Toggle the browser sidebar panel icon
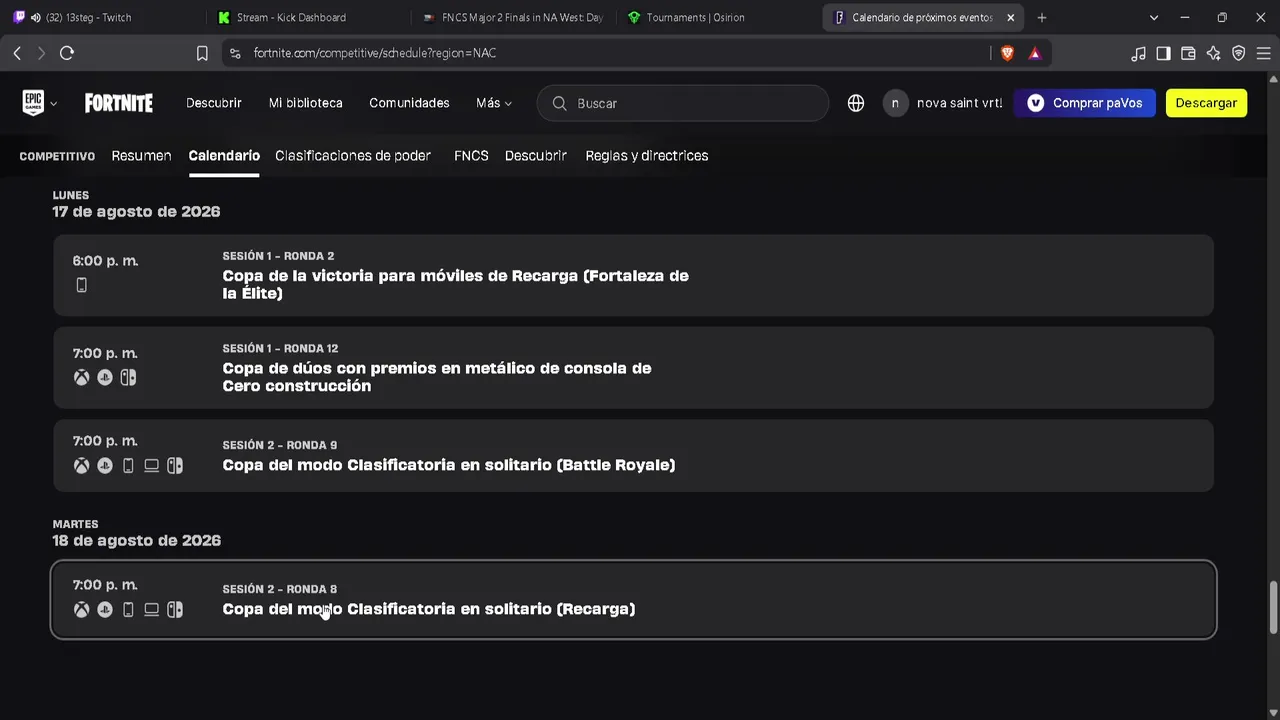 click(1163, 53)
